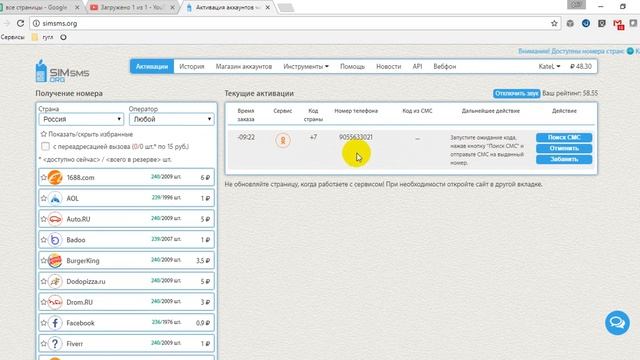Click the Facebook logo icon
640x360 pixels.
[55, 323]
